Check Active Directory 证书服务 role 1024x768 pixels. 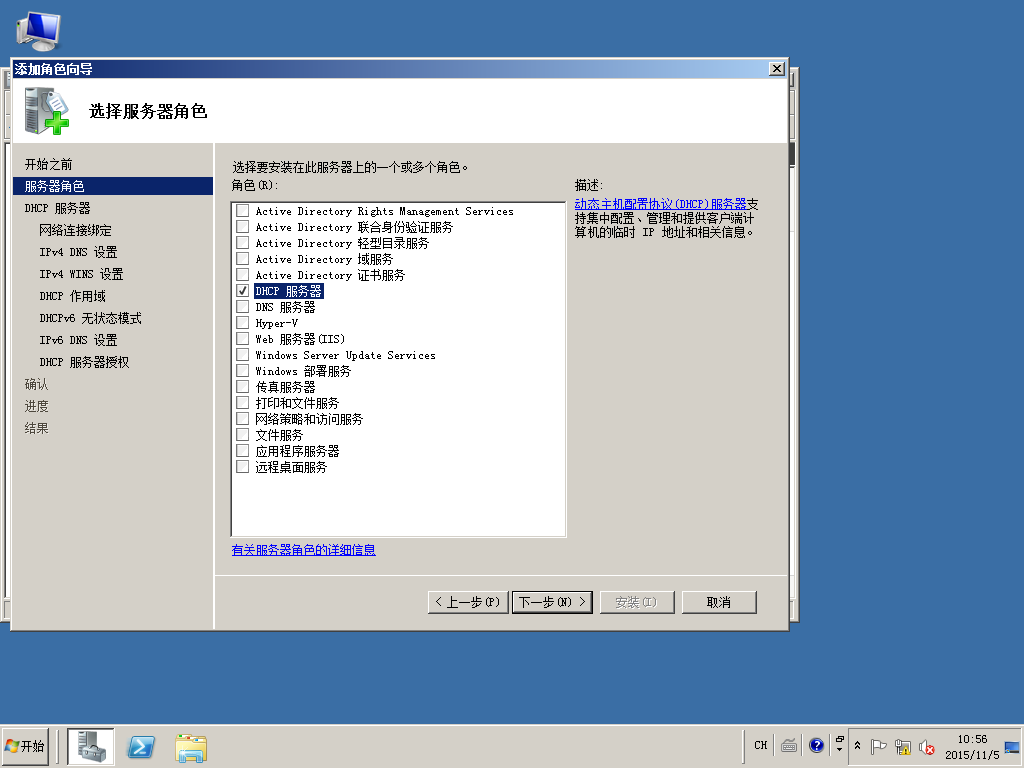[242, 275]
